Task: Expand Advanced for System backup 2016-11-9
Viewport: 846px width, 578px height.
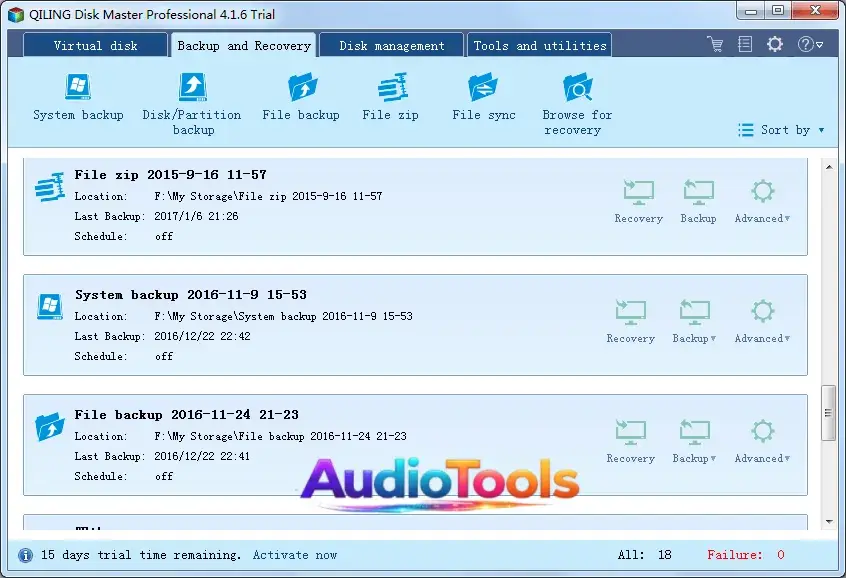Action: 762,321
